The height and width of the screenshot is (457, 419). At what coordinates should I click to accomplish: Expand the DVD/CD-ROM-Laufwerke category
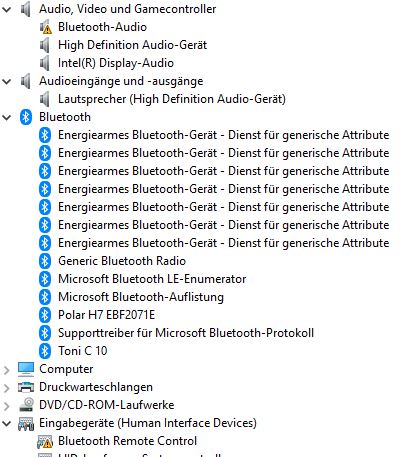coord(7,405)
